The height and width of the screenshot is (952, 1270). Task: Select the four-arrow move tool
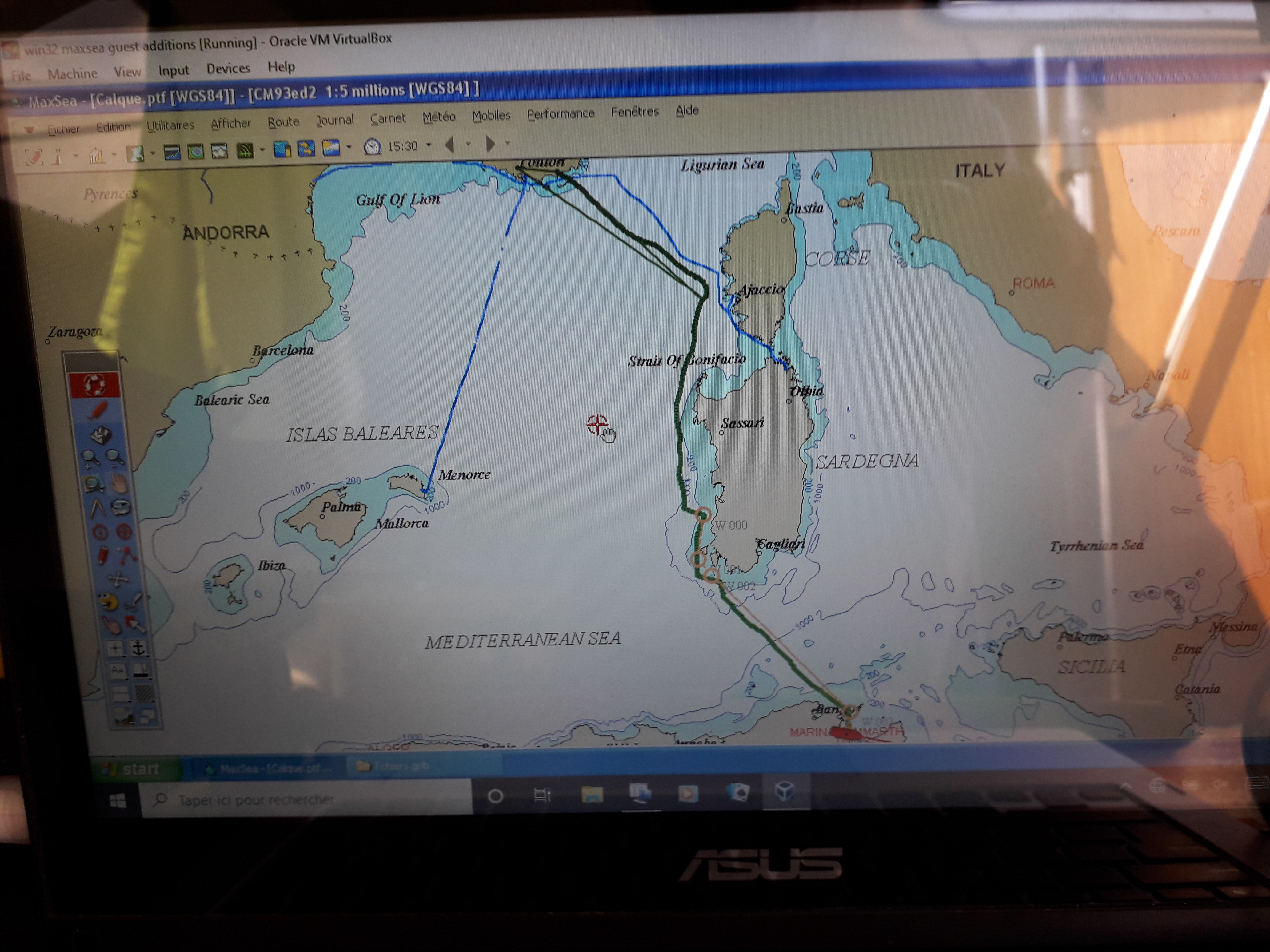119,580
